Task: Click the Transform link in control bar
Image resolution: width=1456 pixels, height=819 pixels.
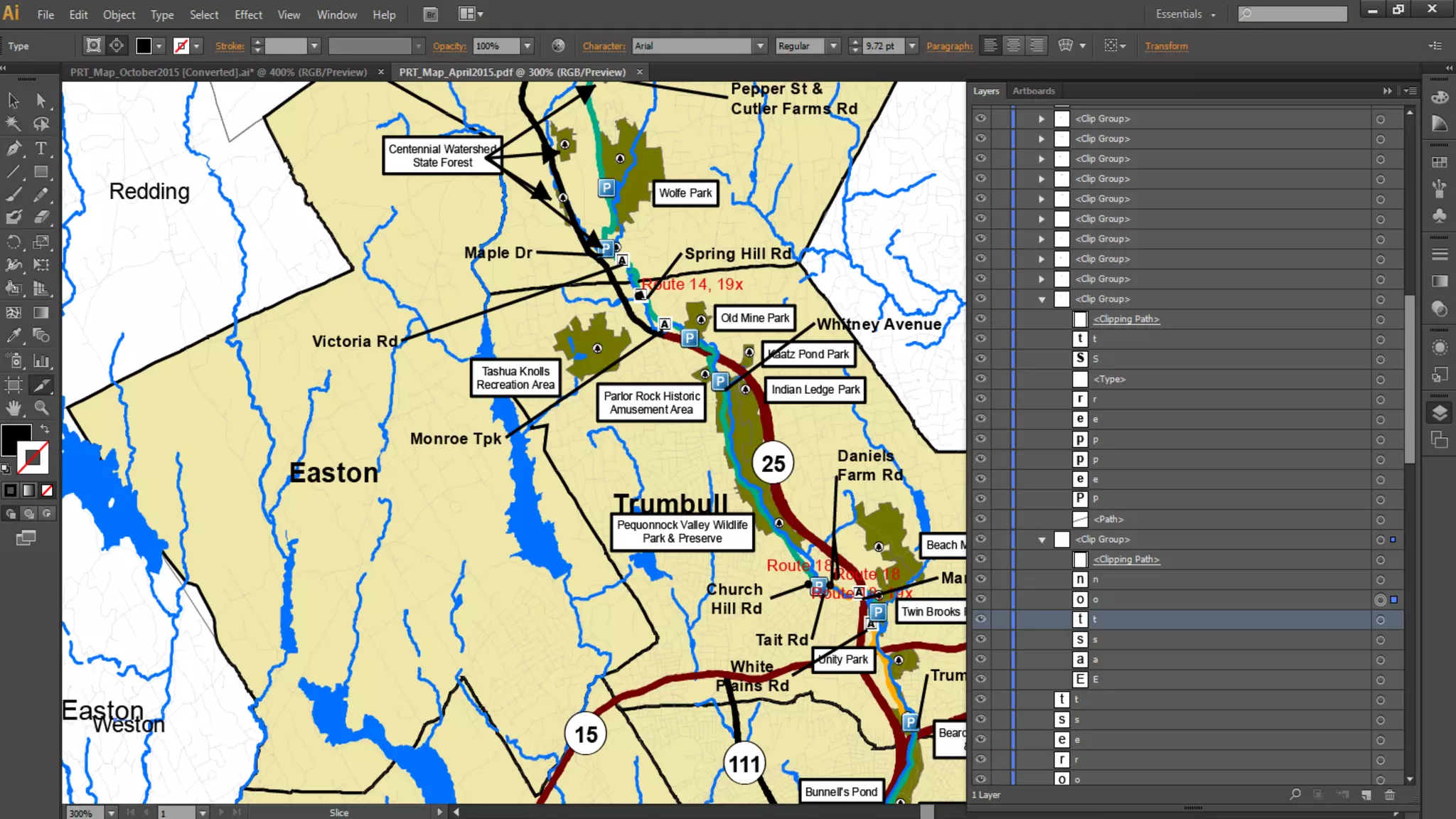Action: (1166, 46)
